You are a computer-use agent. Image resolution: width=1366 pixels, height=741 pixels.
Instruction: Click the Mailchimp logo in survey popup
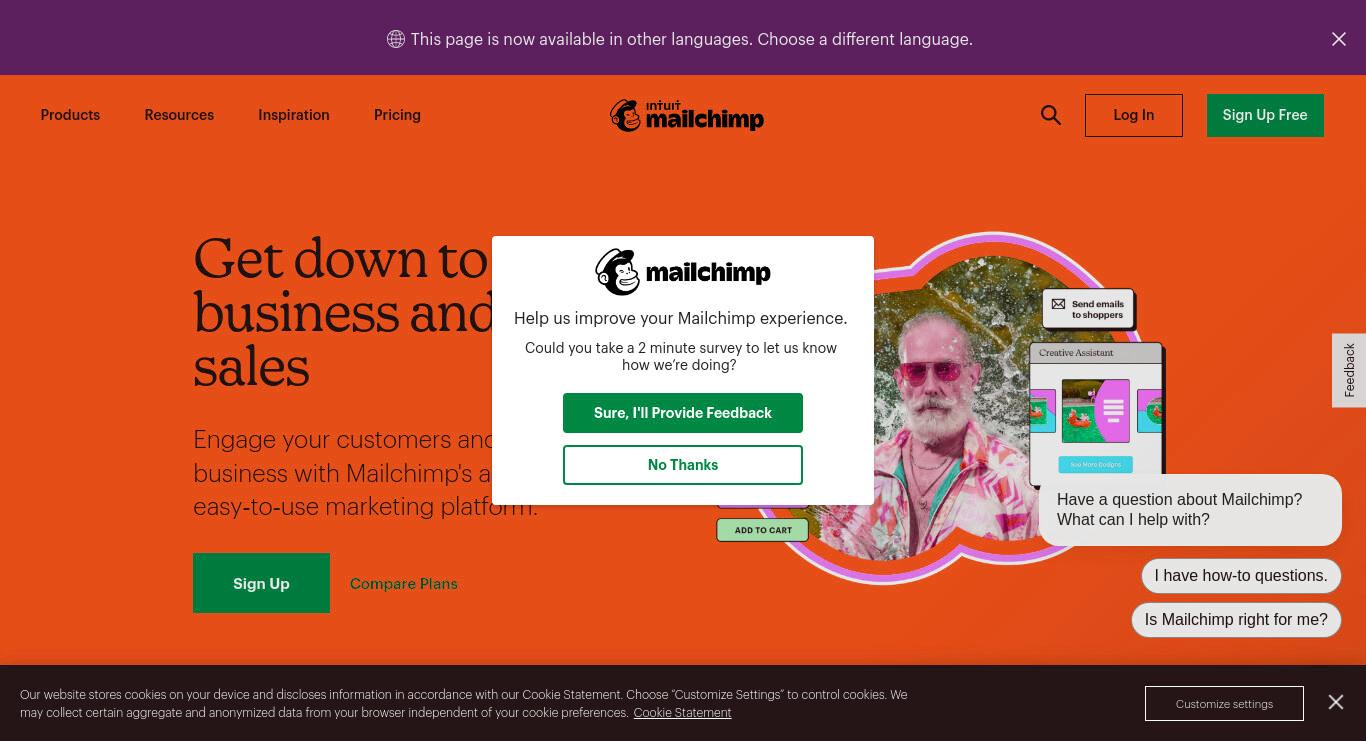[x=683, y=272]
